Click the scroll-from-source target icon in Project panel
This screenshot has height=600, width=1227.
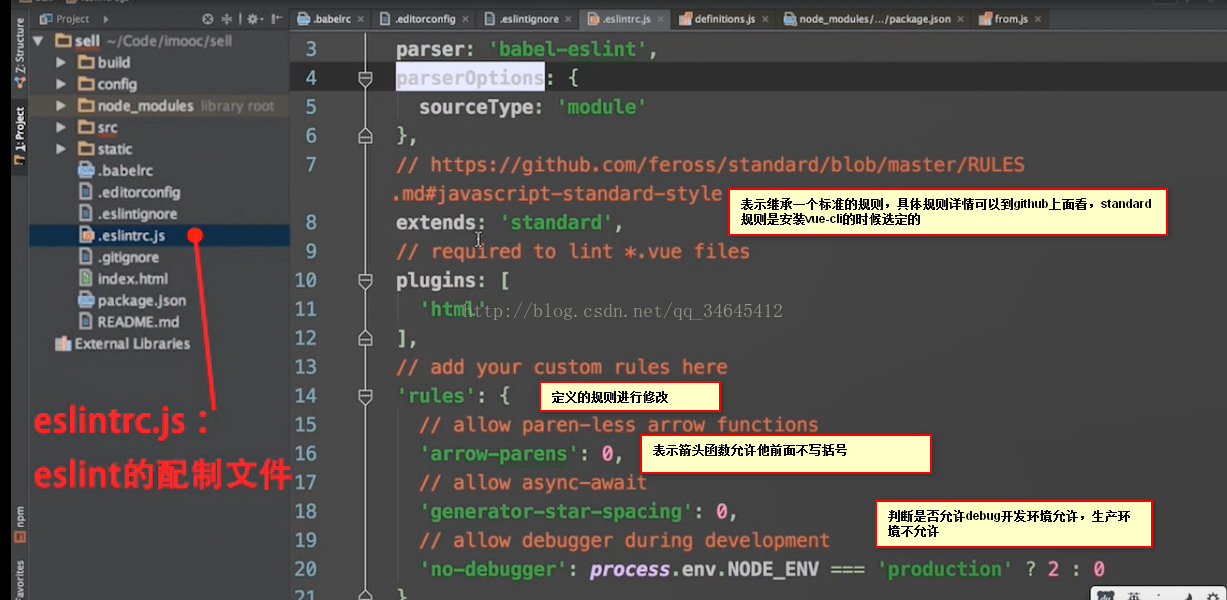point(208,19)
